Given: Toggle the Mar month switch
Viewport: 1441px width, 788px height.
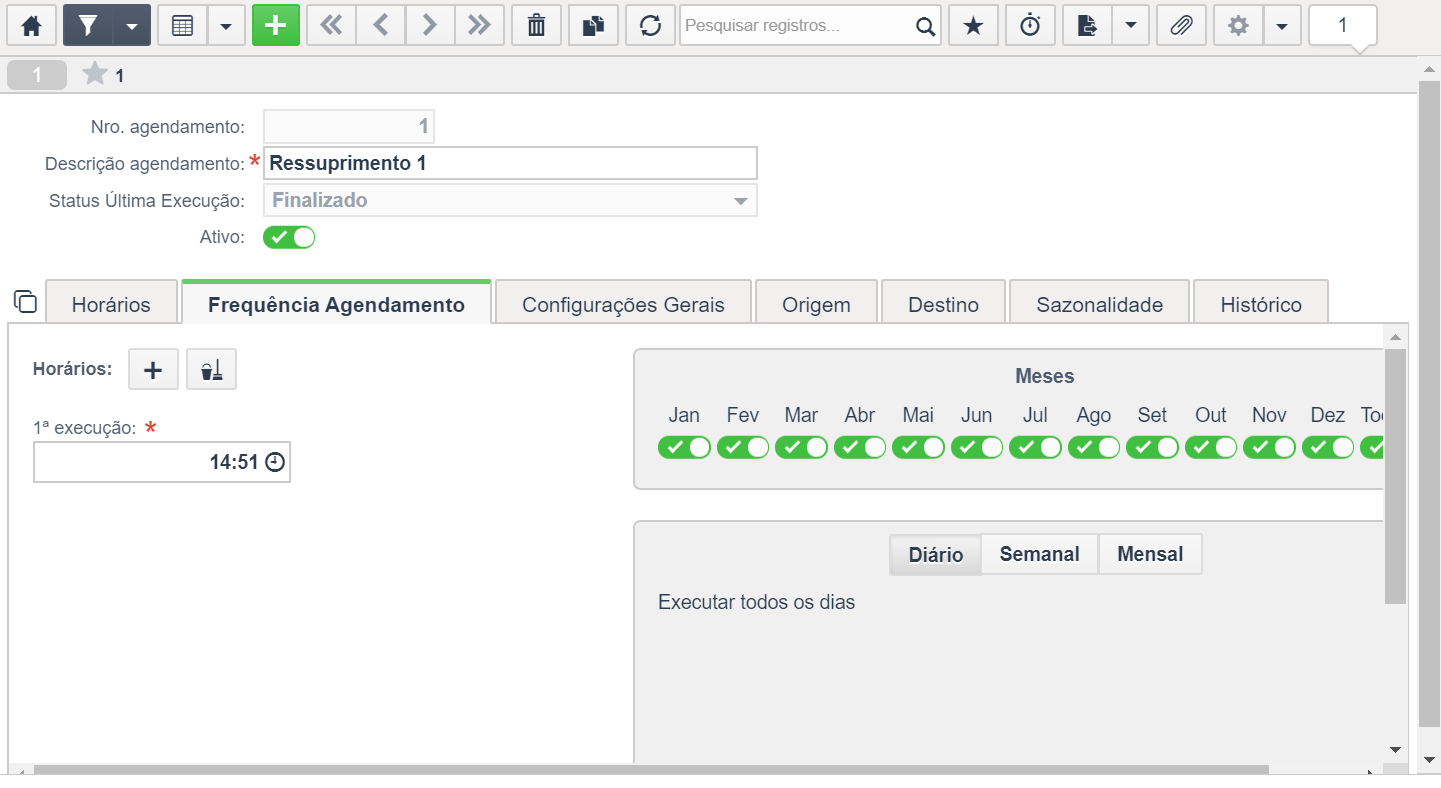Looking at the screenshot, I should click(801, 447).
